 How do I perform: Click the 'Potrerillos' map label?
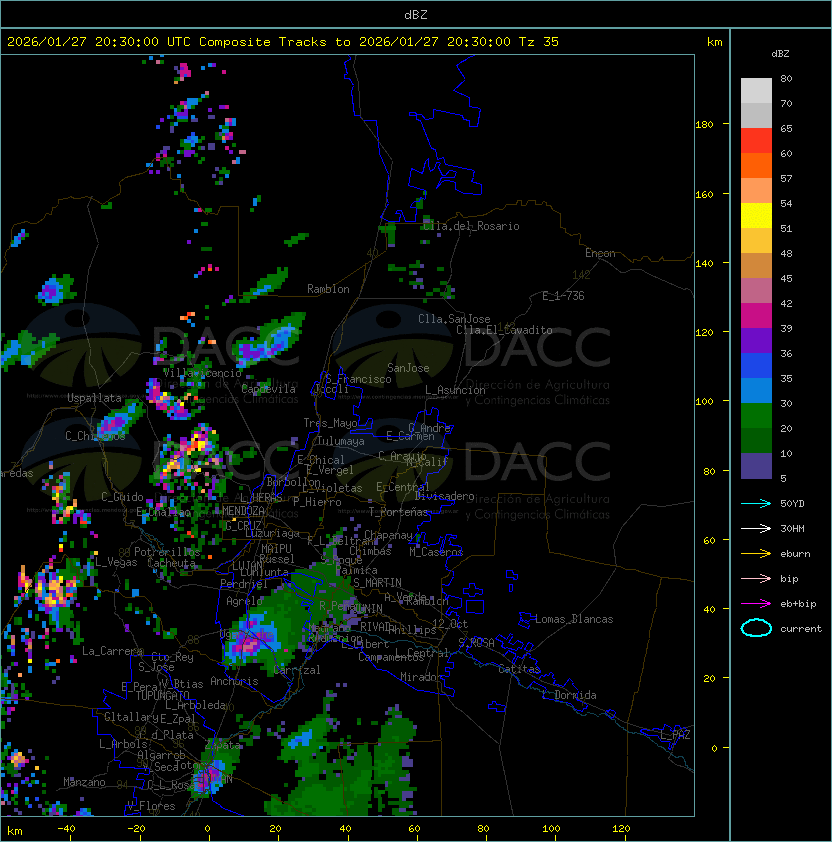click(x=167, y=552)
